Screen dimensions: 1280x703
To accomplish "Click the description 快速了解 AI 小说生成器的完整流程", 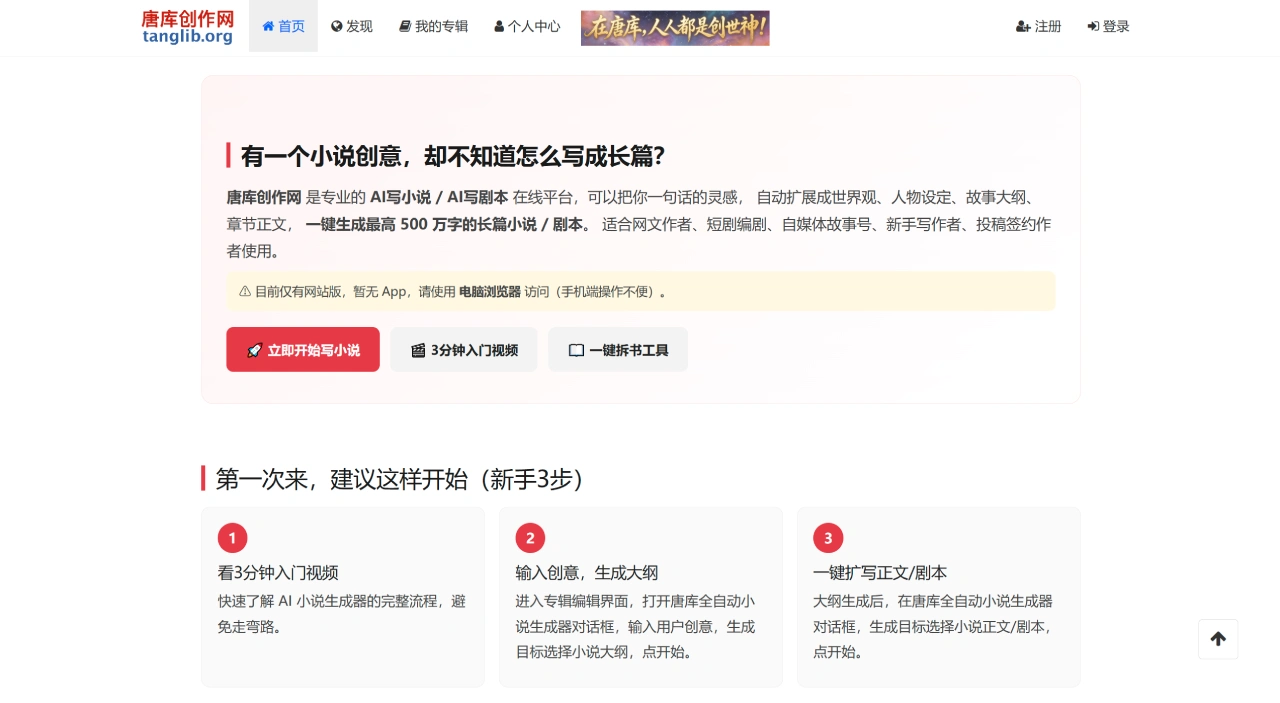I will point(342,614).
